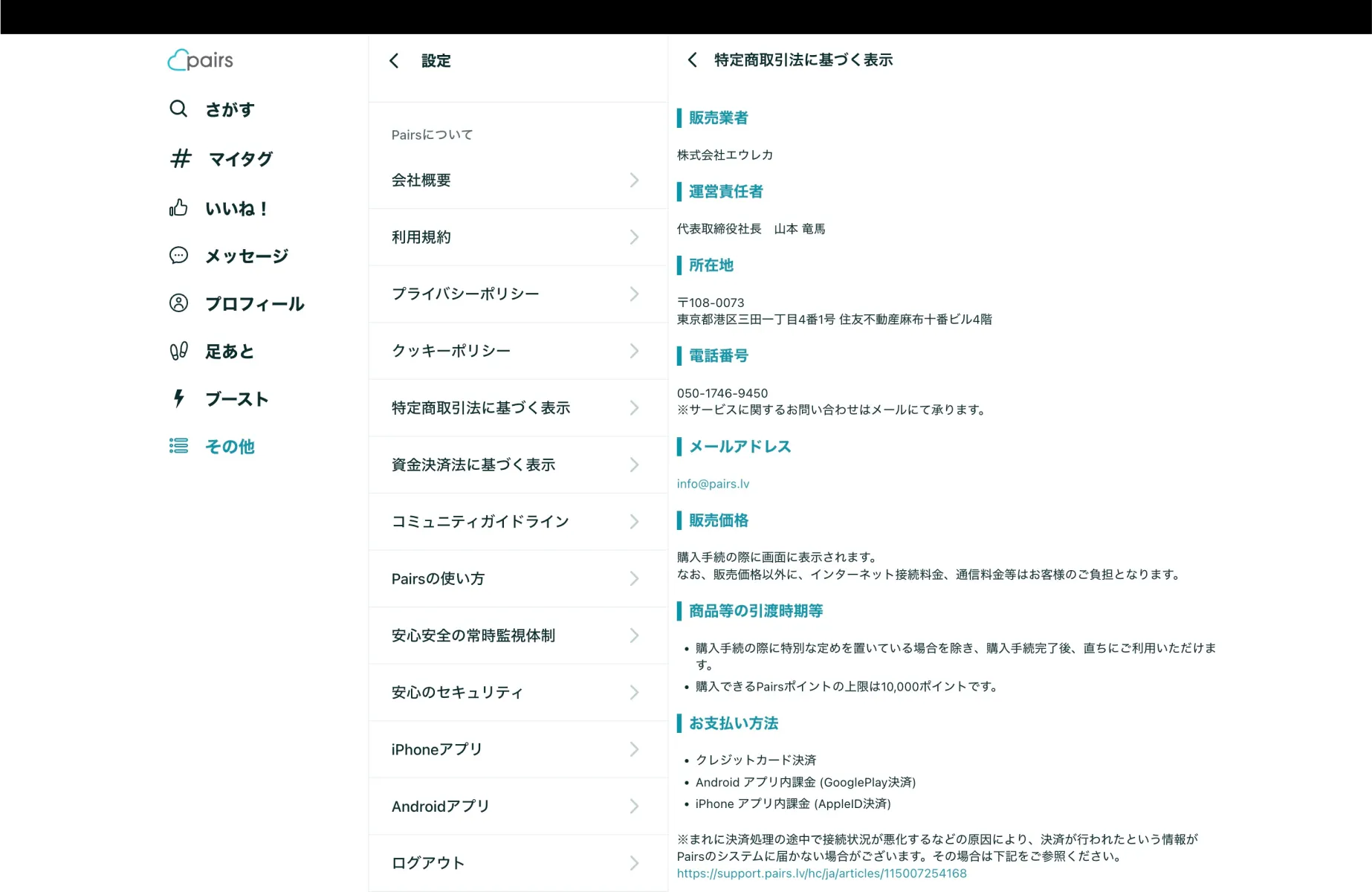Click the search magnifier icon beside さがす
The width and height of the screenshot is (1372, 892).
click(178, 109)
